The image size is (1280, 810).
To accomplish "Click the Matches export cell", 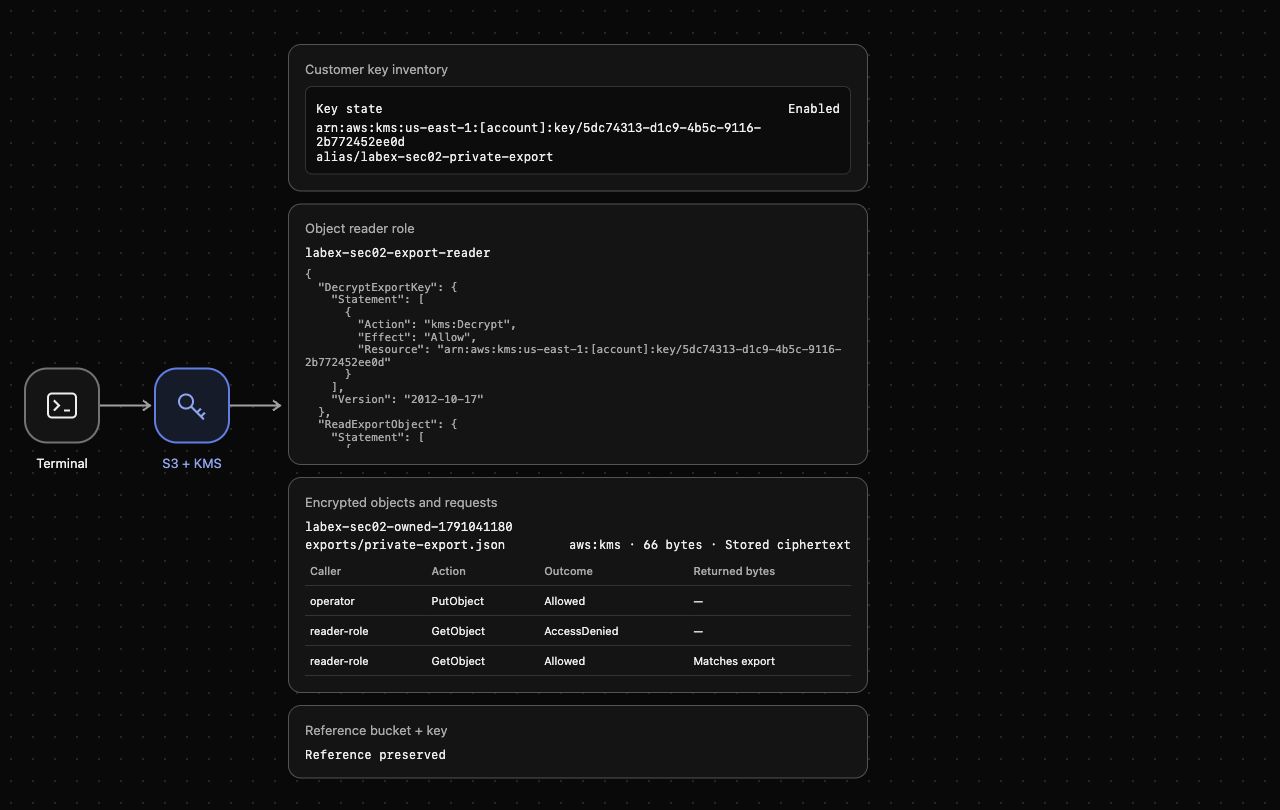I will pos(734,661).
